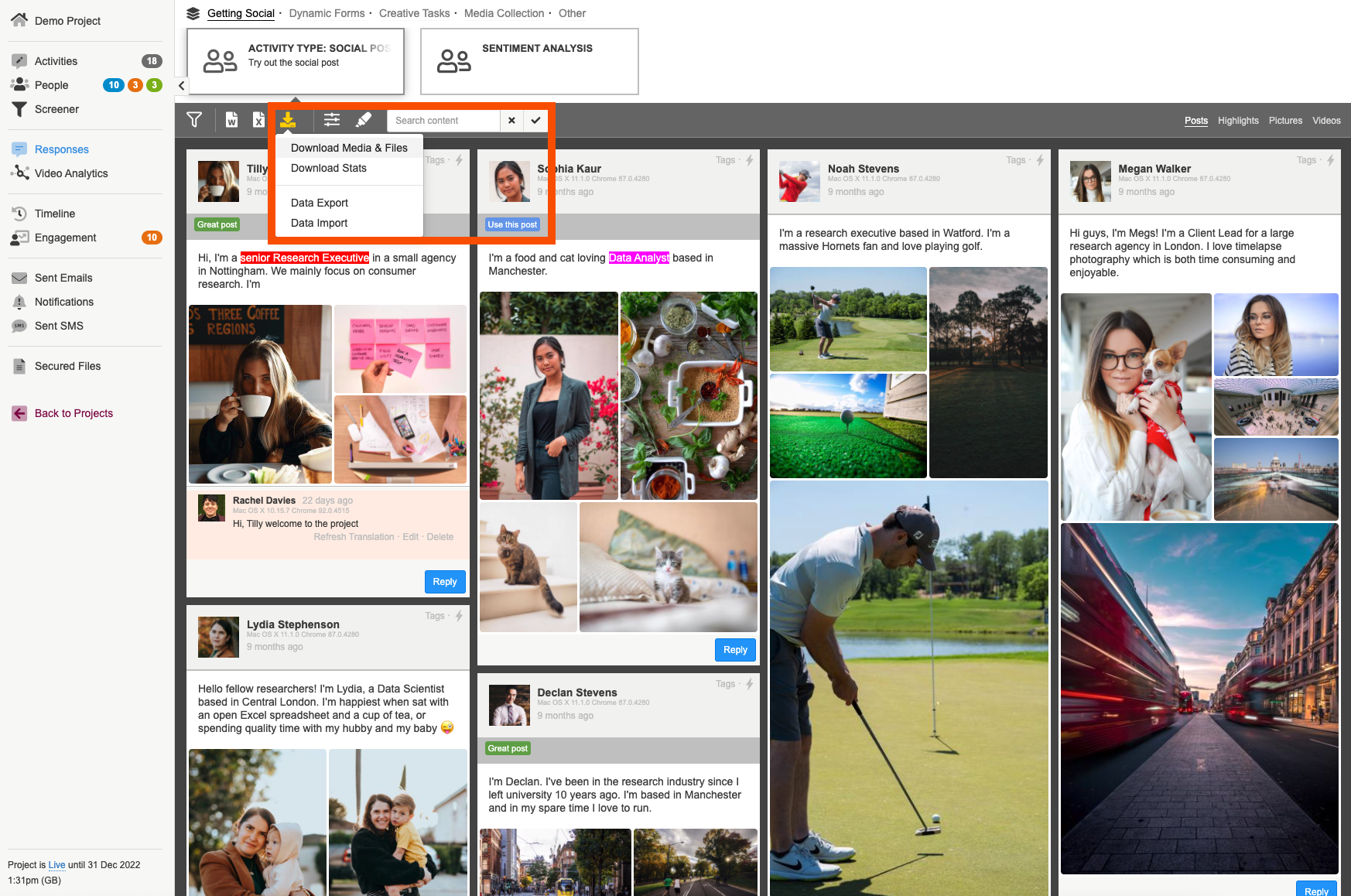Viewport: 1351px width, 896px height.
Task: Export responses to Excel file
Action: point(258,120)
